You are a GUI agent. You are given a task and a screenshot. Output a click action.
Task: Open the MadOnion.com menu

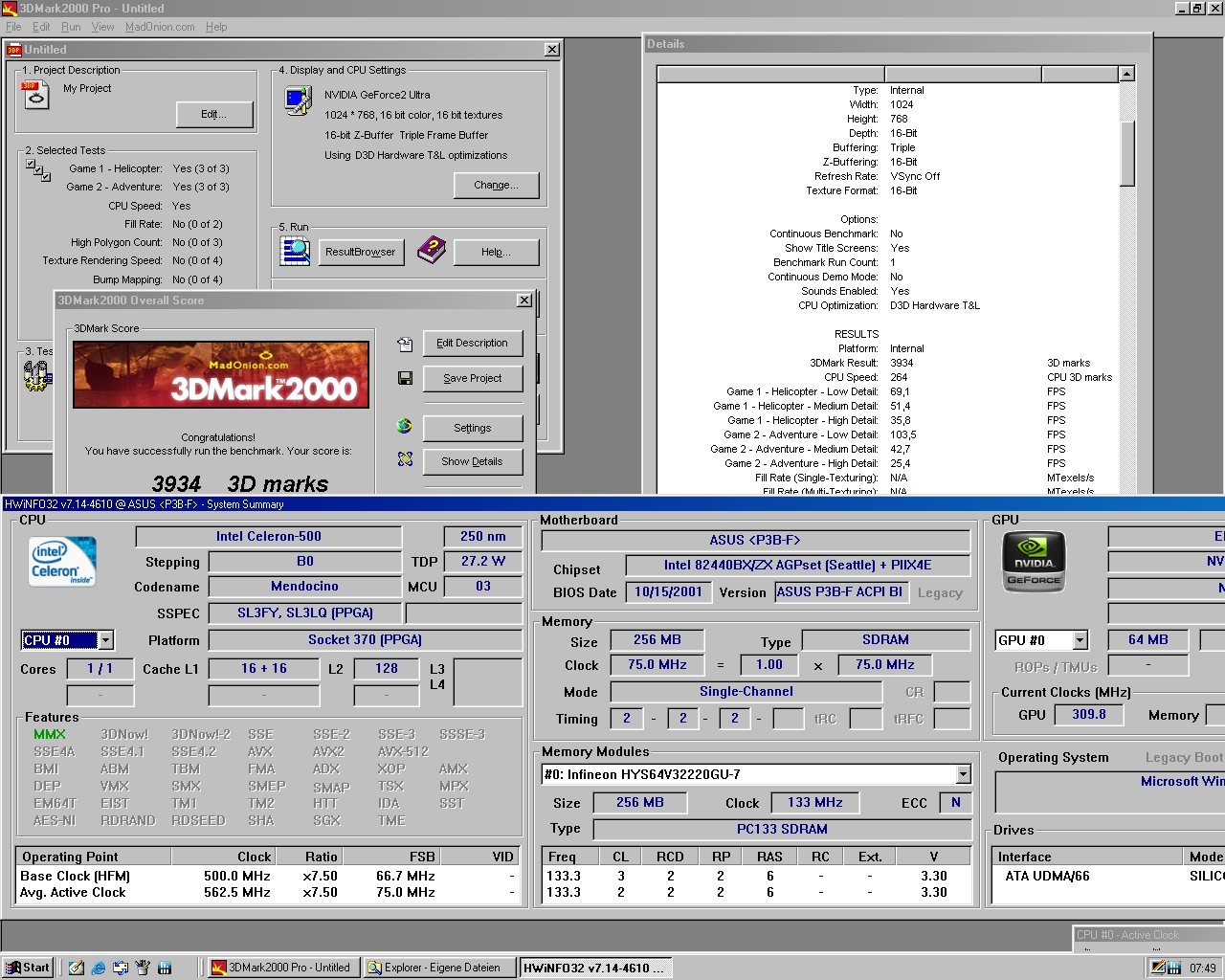pyautogui.click(x=160, y=27)
